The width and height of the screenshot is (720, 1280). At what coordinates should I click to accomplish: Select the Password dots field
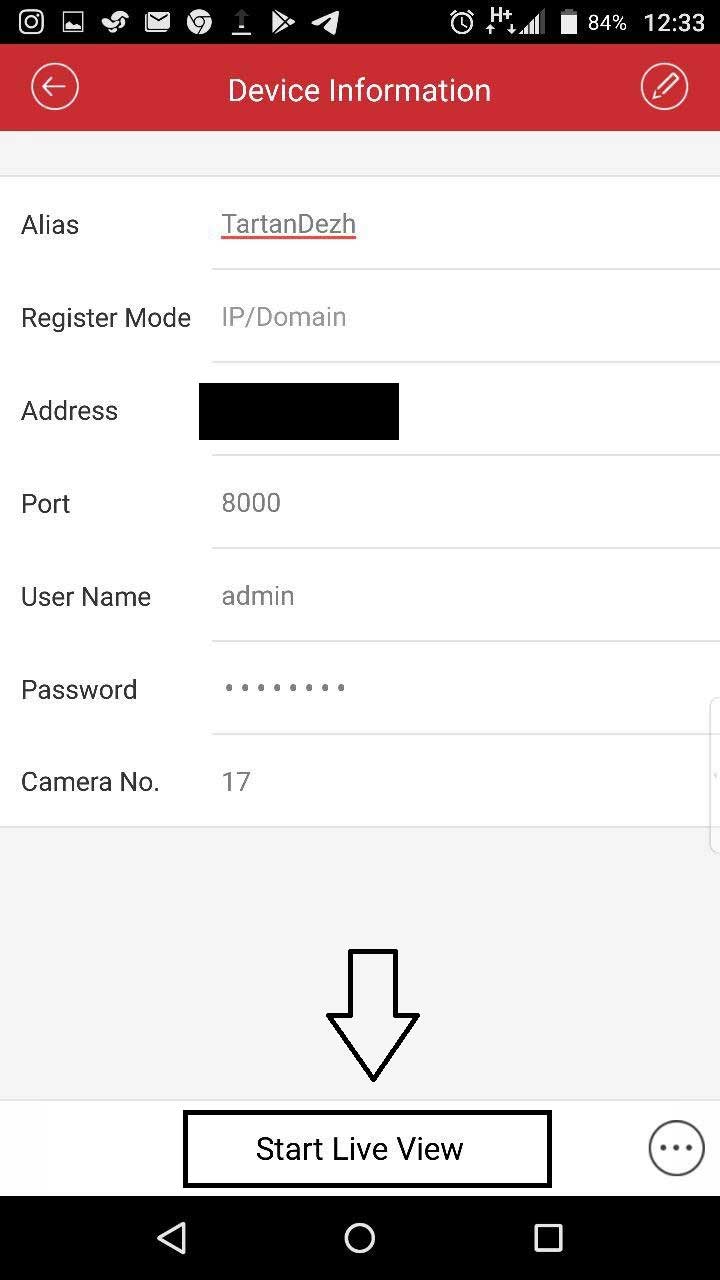(466, 688)
